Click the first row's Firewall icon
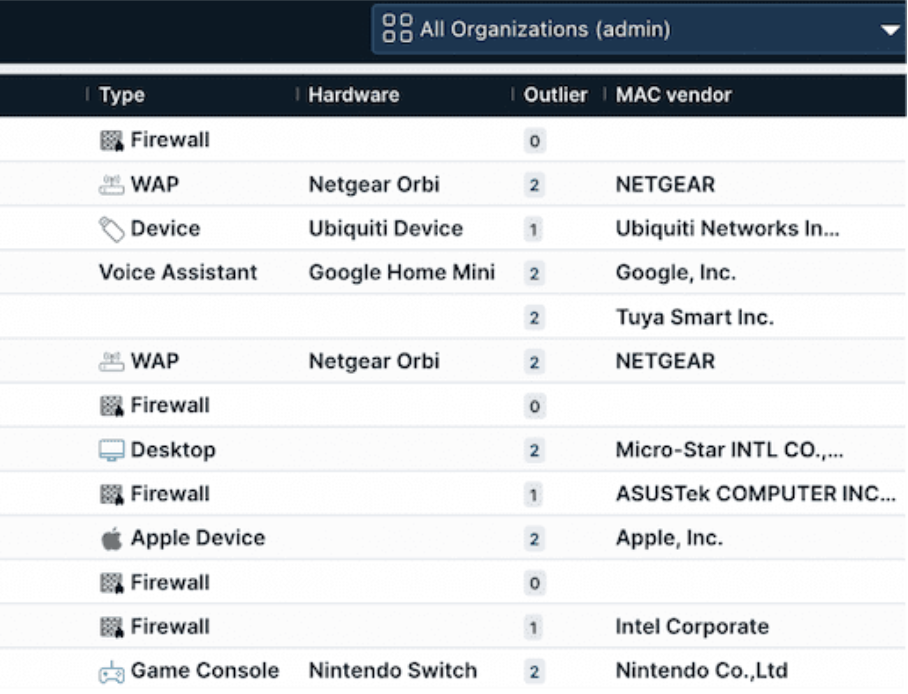Viewport: 908px width, 694px height. click(x=112, y=140)
